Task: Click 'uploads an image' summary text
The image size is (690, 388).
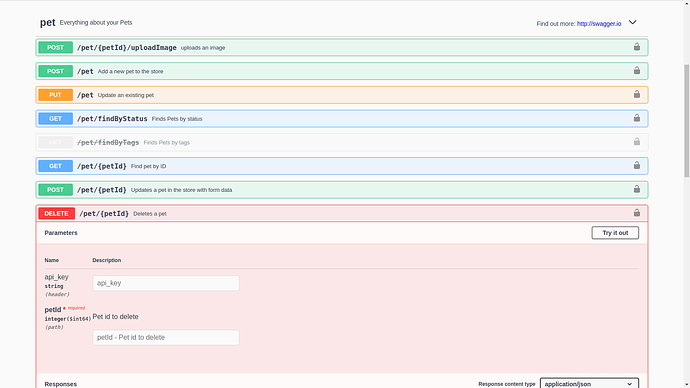Action: 203,48
